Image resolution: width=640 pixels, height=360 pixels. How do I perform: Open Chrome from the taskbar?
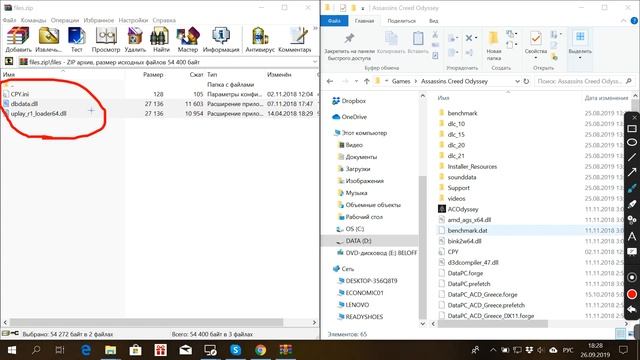click(x=260, y=350)
